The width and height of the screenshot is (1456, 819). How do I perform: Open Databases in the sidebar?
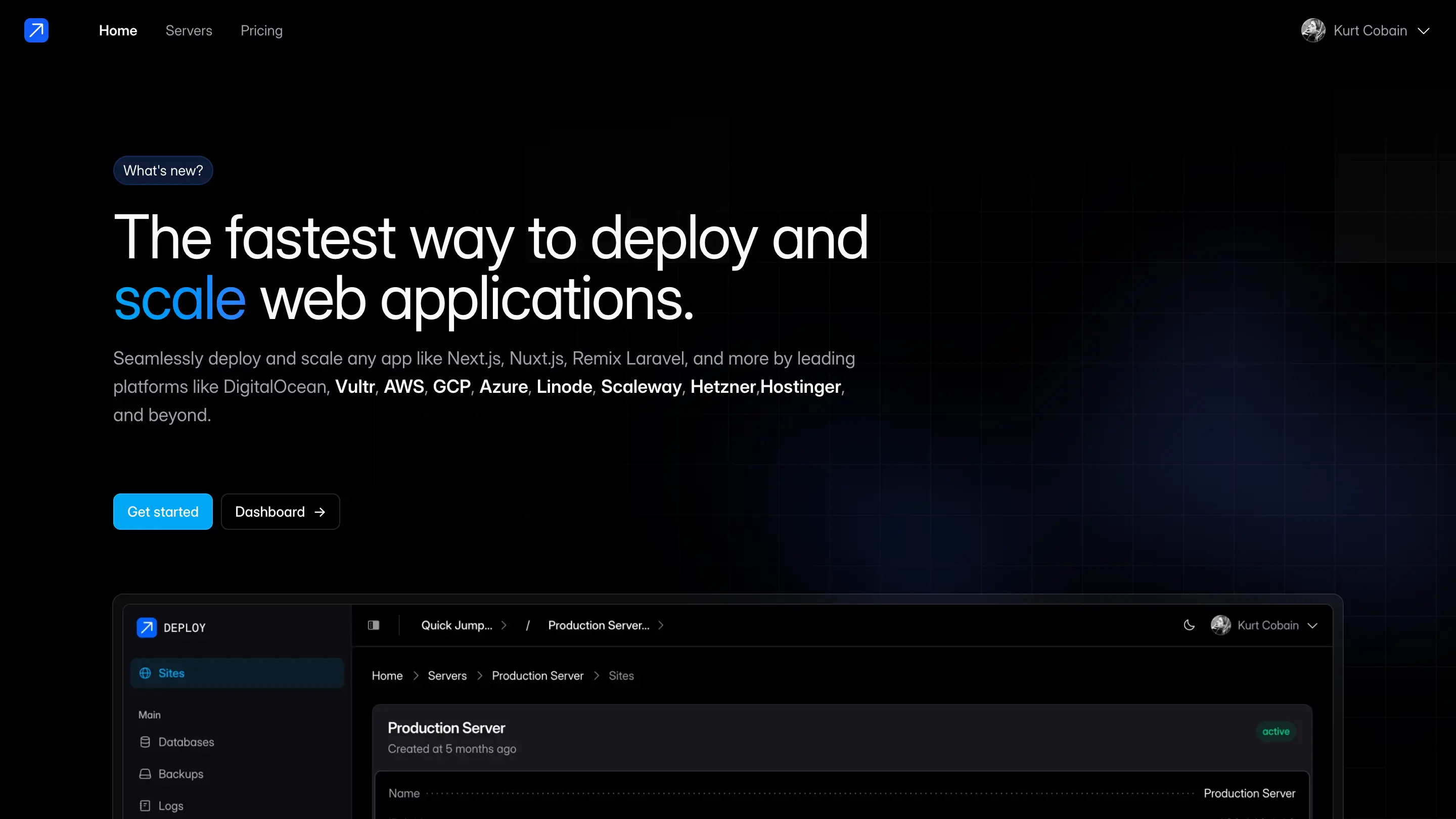click(x=186, y=742)
